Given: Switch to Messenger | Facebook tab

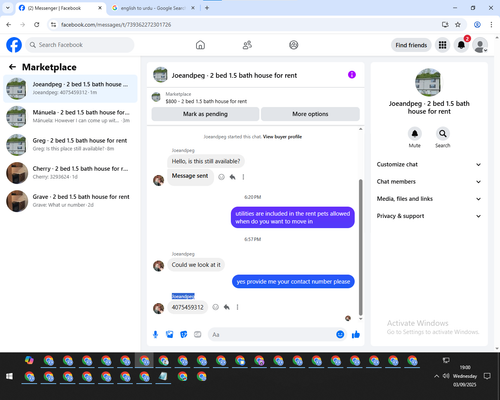Looking at the screenshot, I should click(60, 8).
